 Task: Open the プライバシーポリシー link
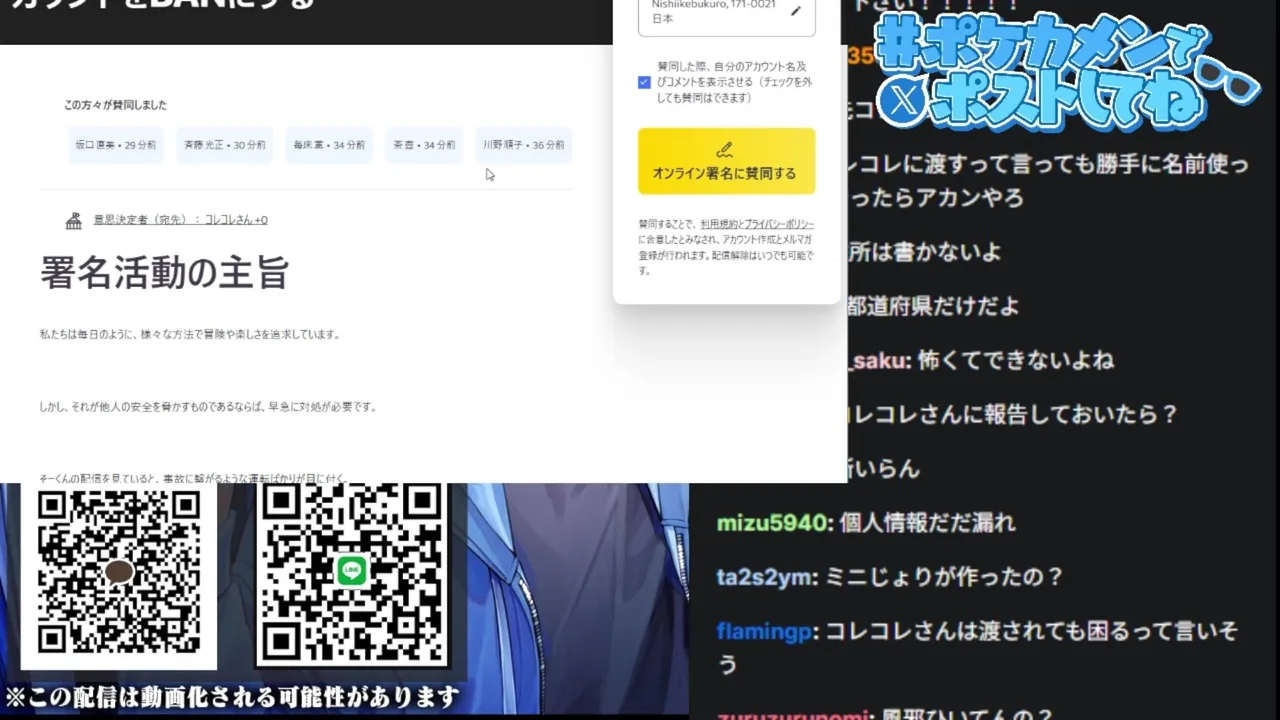pyautogui.click(x=779, y=225)
